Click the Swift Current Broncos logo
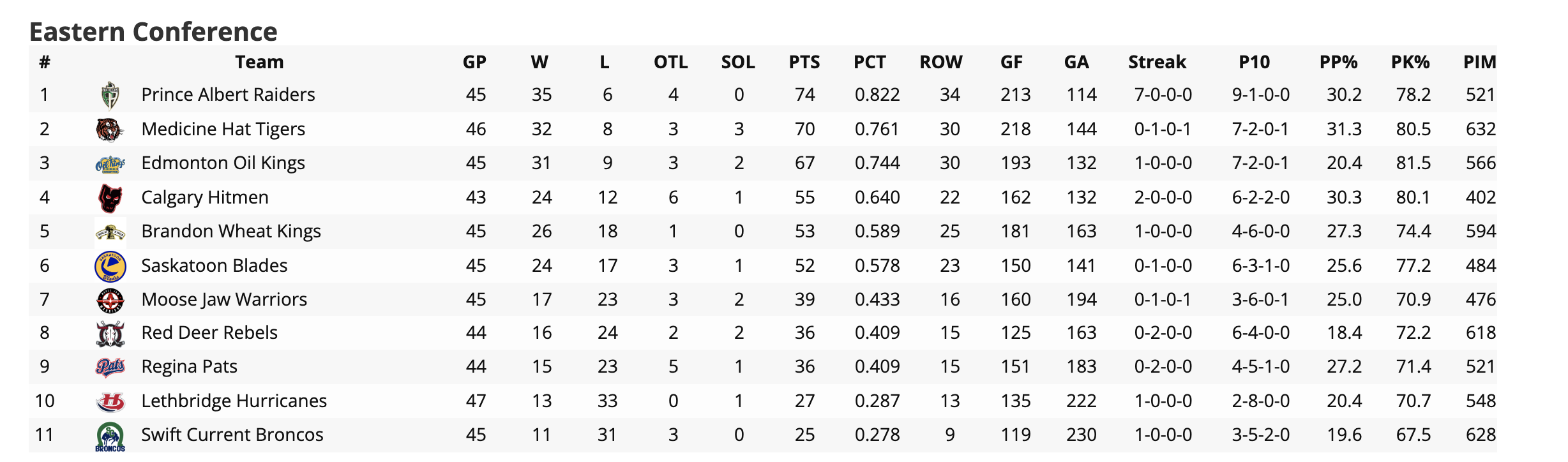This screenshot has height=462, width=1568. click(x=110, y=436)
